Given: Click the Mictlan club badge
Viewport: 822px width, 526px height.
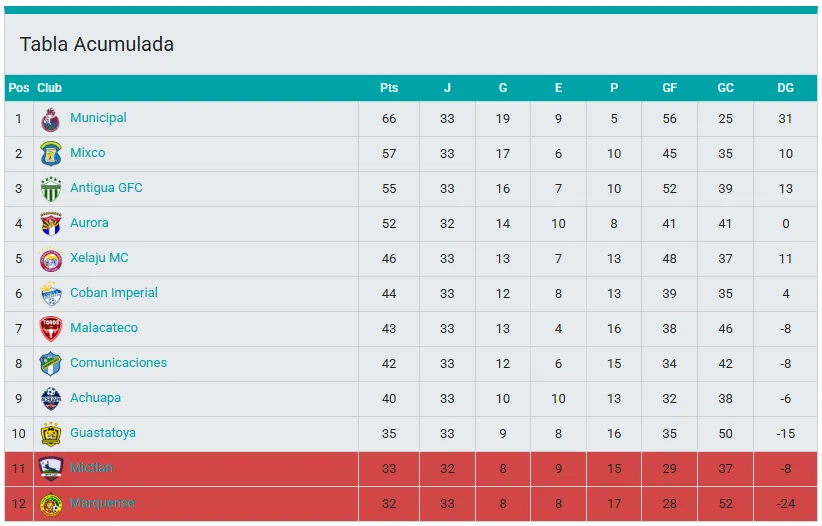Looking at the screenshot, I should coord(51,469).
